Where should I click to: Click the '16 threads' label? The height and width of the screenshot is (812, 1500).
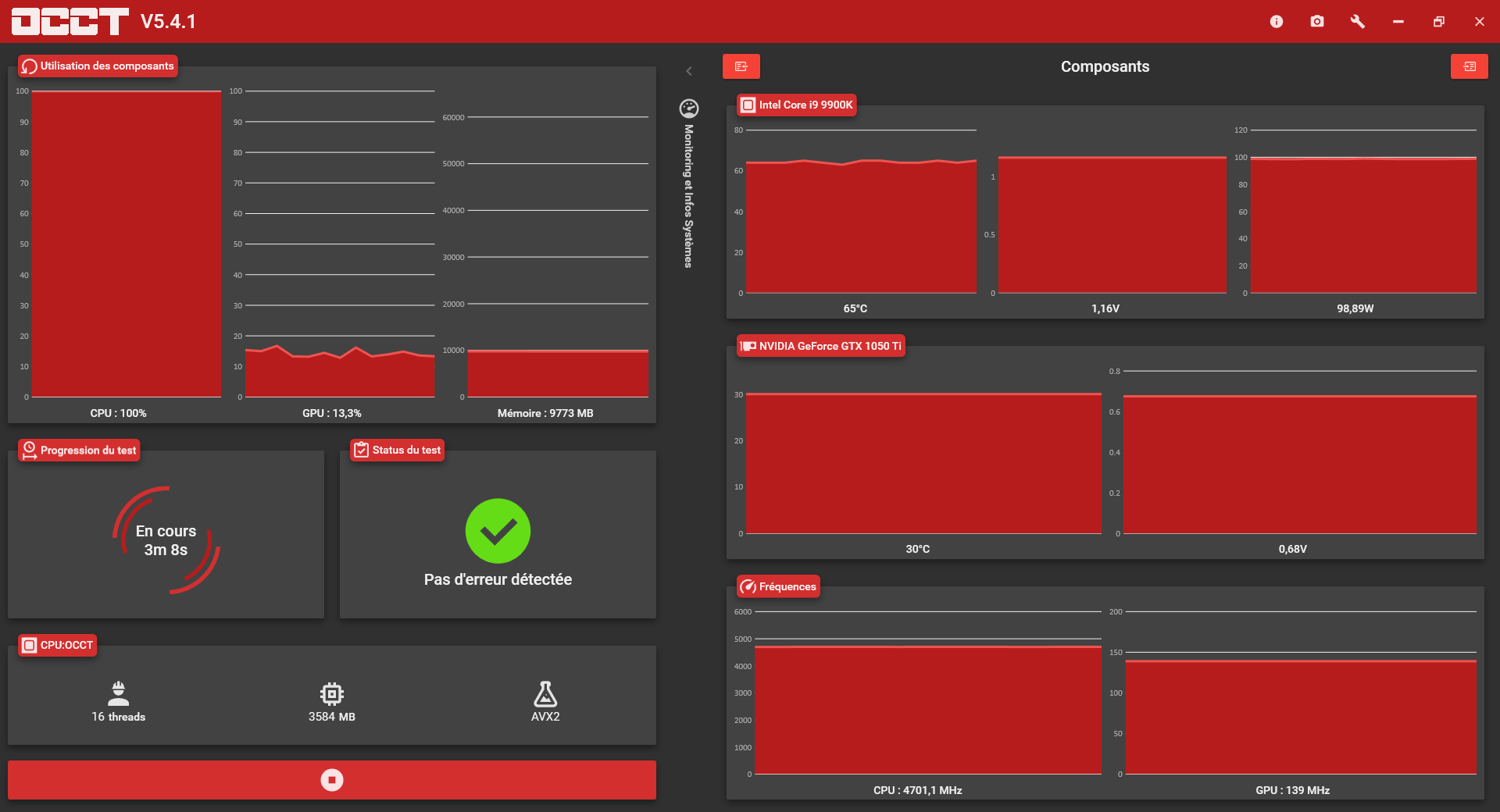point(119,717)
